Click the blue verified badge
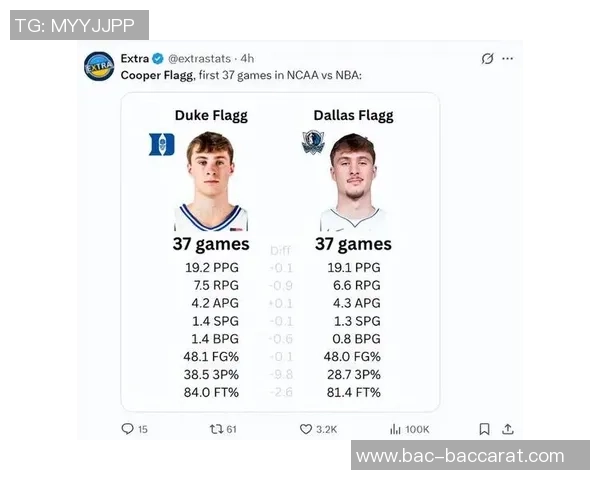 (158, 59)
